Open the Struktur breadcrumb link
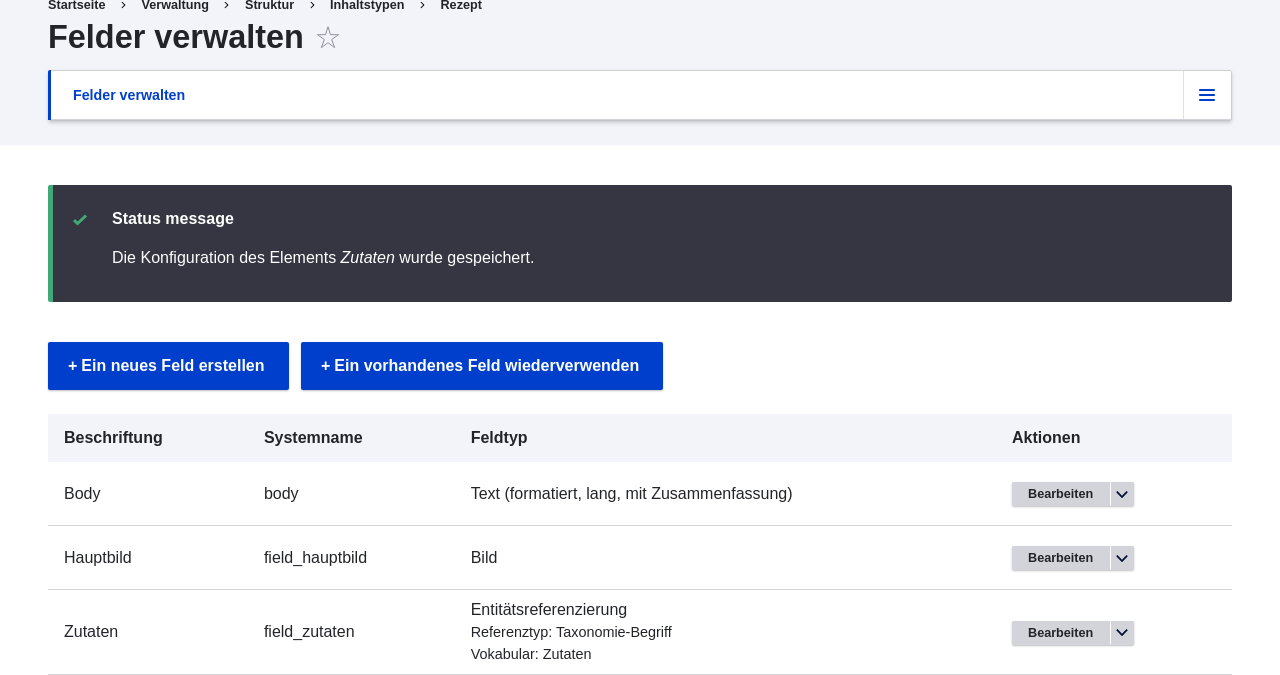Image resolution: width=1280 pixels, height=675 pixels. 269,5
